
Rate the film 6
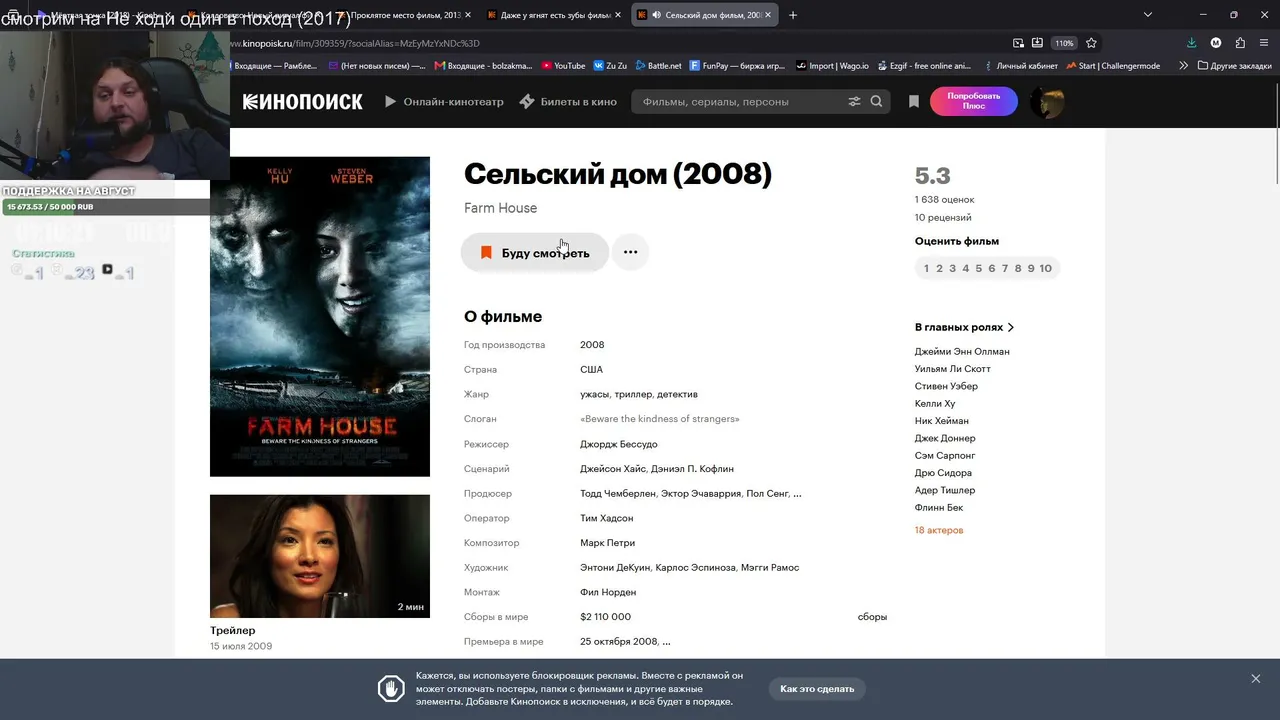pyautogui.click(x=992, y=268)
